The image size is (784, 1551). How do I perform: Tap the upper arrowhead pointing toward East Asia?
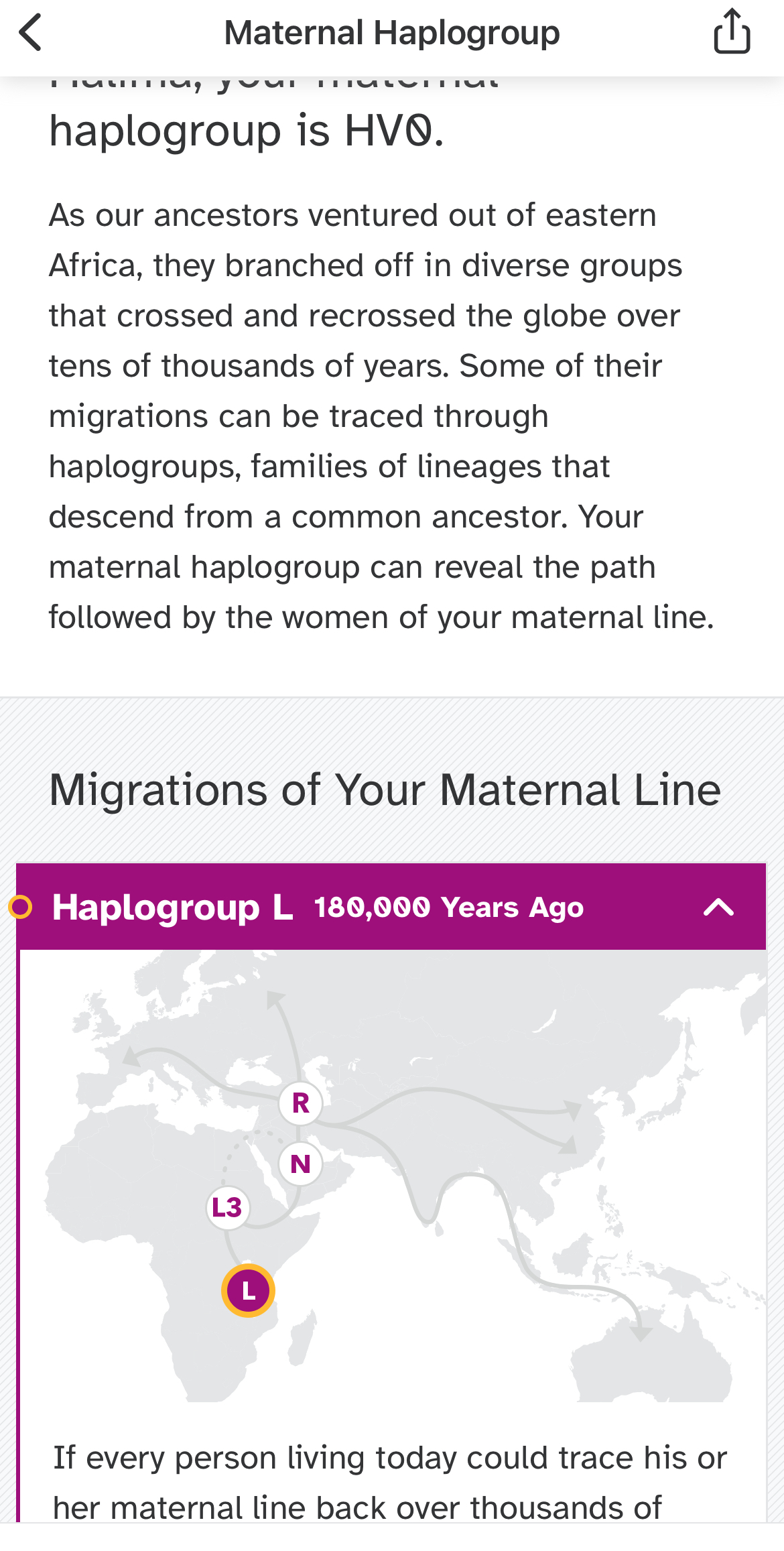coord(573,1109)
